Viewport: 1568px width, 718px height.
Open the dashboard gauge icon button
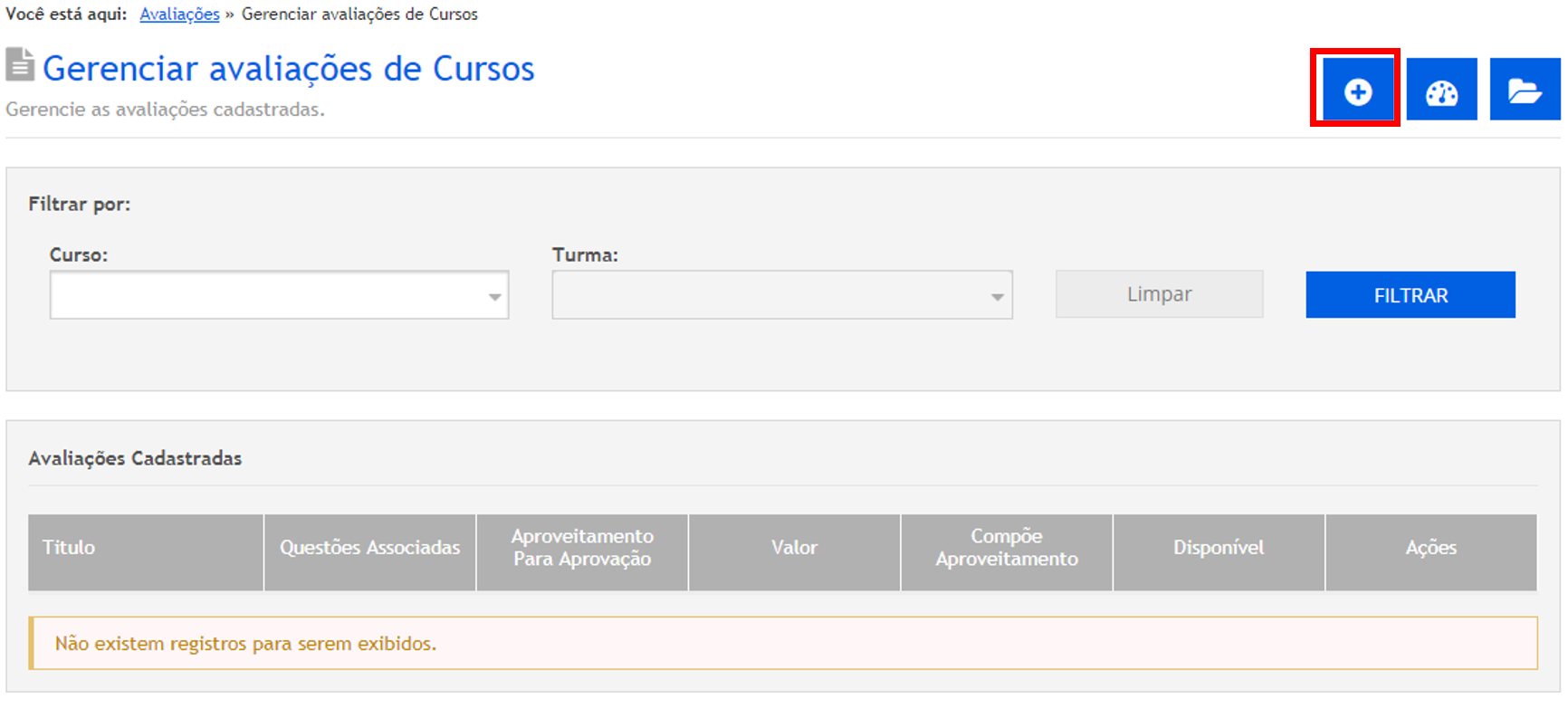1441,91
